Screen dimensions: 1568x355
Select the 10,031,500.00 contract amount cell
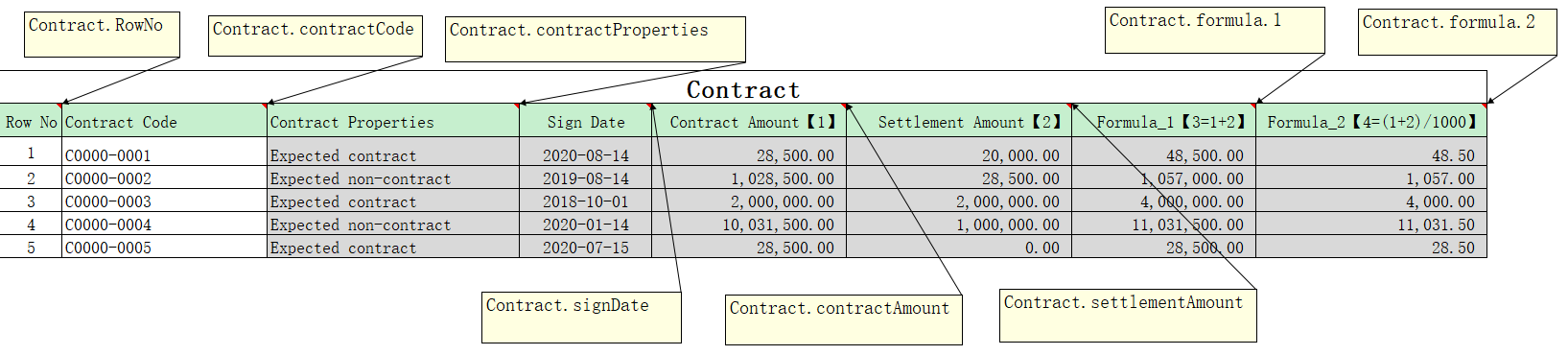click(749, 224)
